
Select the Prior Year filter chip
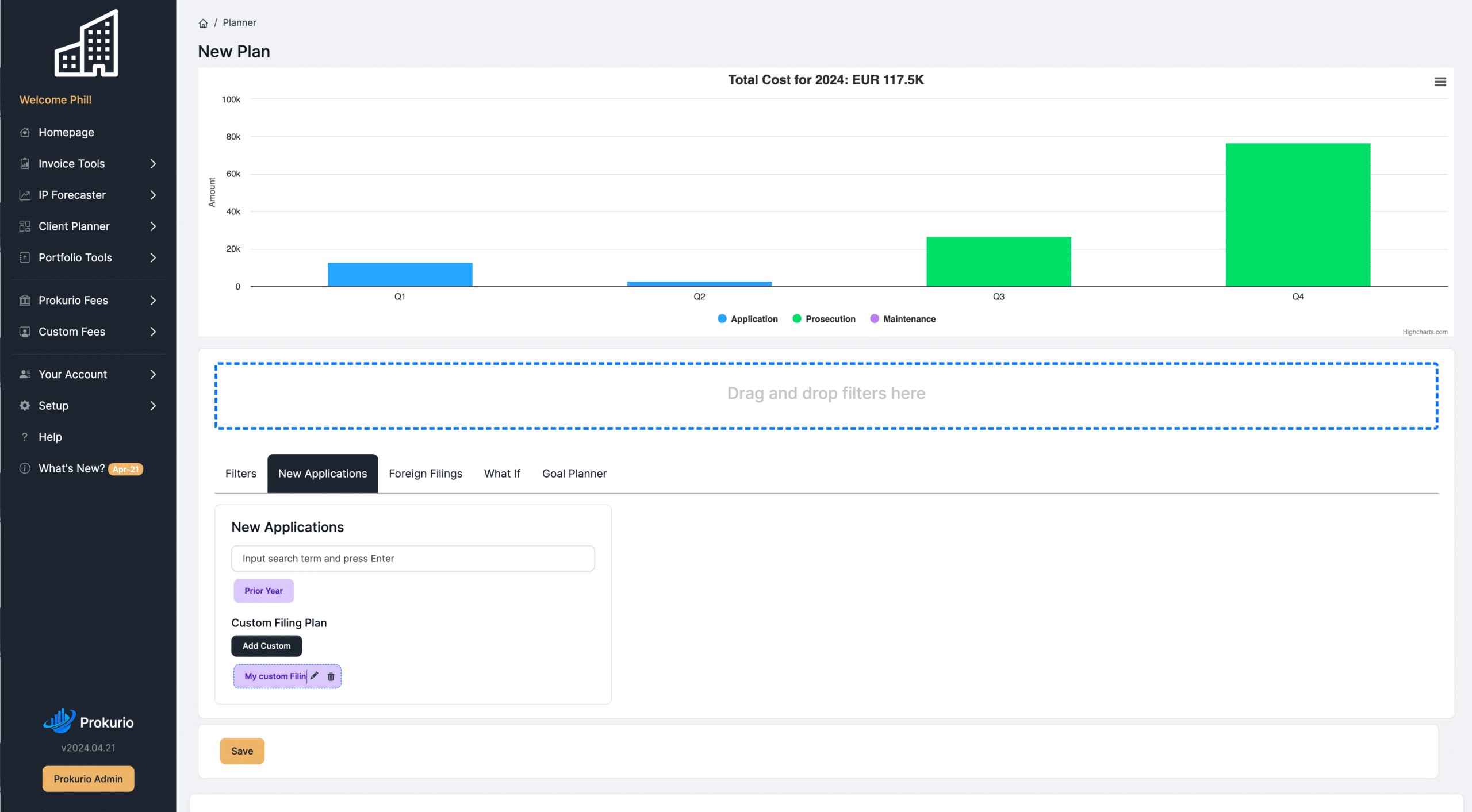pos(264,591)
